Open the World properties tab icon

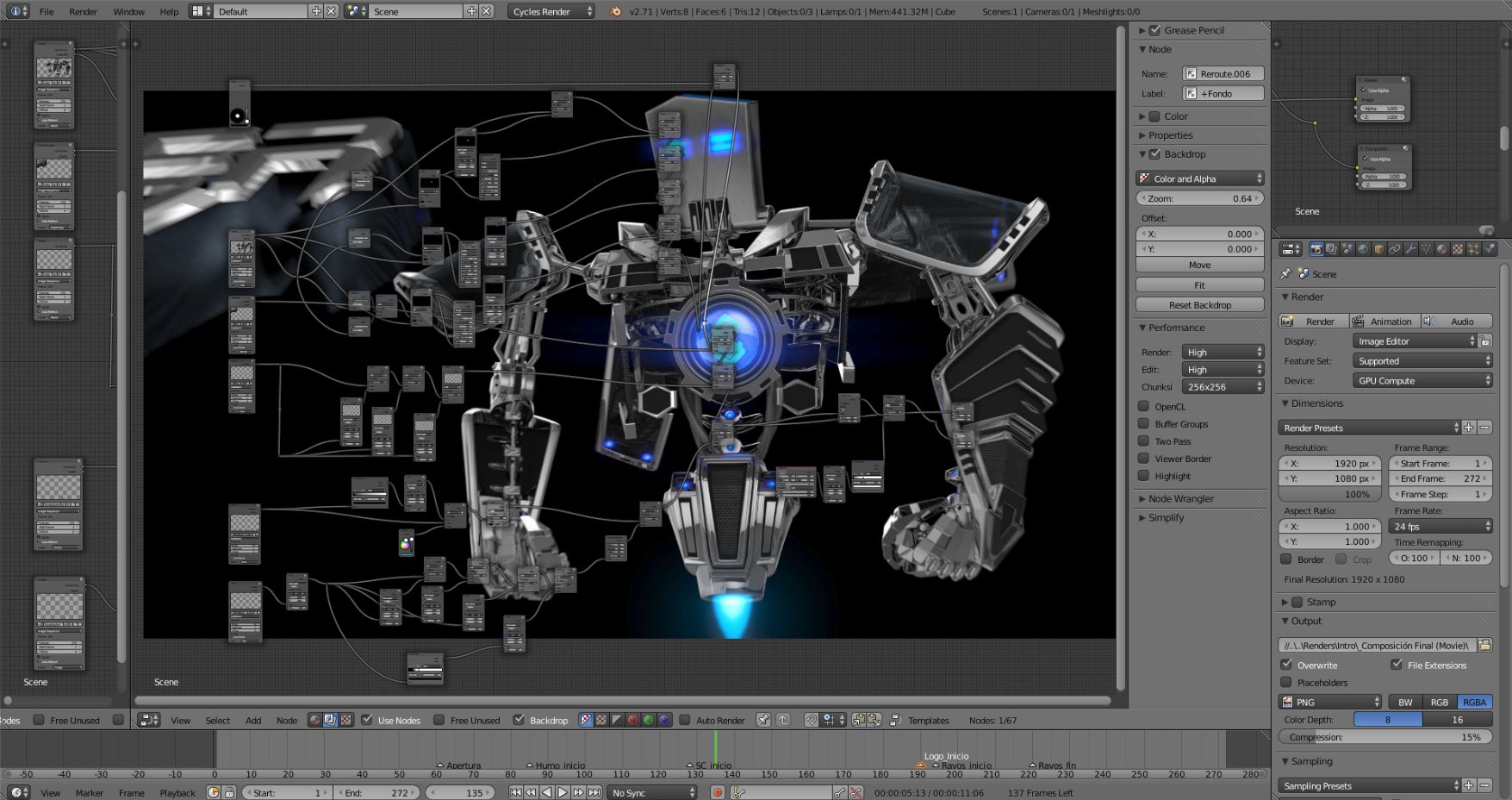point(1363,249)
